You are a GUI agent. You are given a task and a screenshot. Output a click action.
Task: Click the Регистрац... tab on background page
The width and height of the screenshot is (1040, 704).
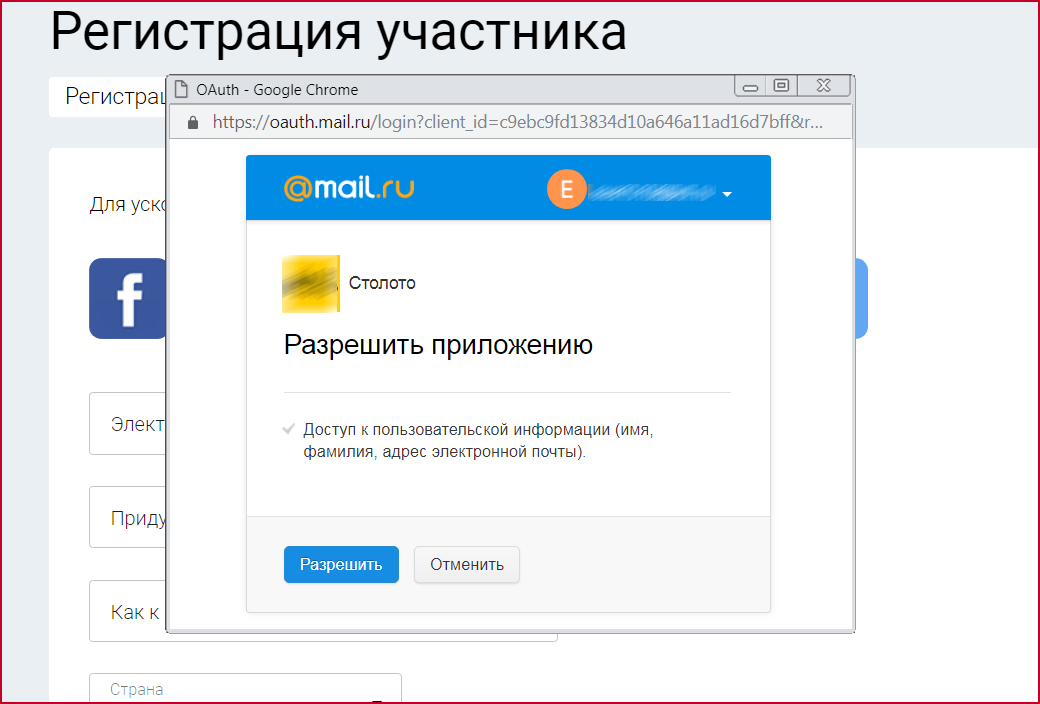click(x=108, y=97)
